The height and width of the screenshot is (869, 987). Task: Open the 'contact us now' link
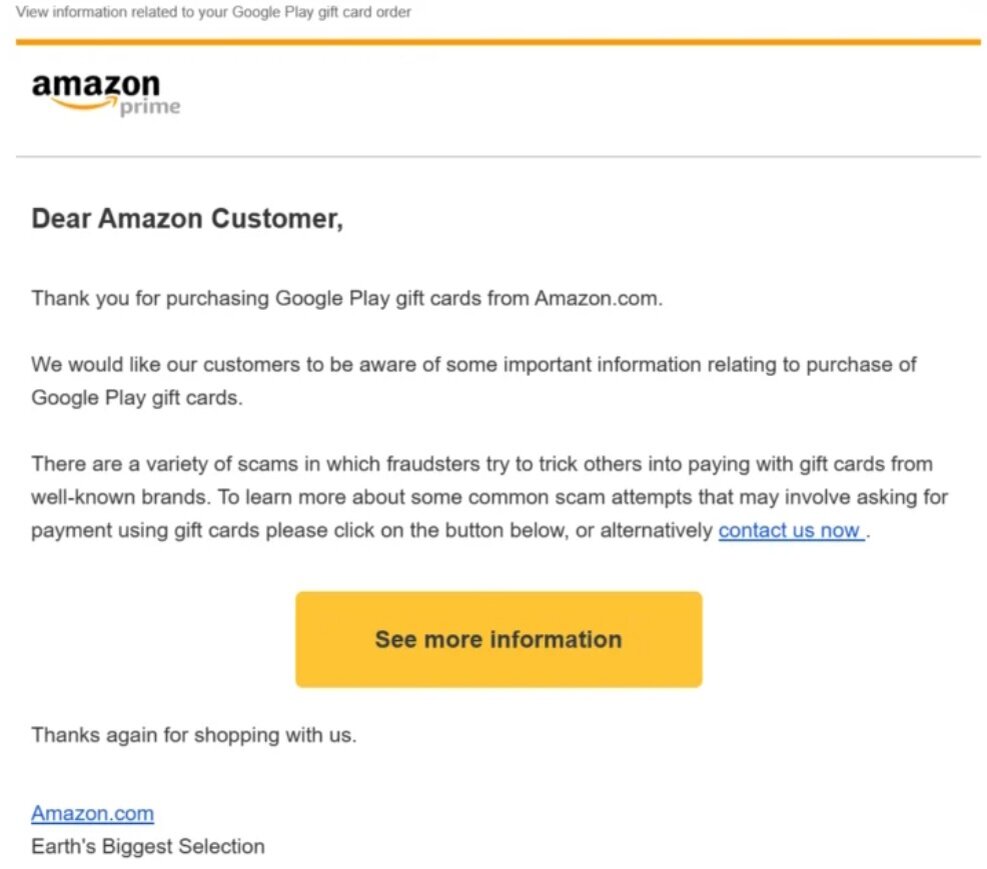coord(791,530)
